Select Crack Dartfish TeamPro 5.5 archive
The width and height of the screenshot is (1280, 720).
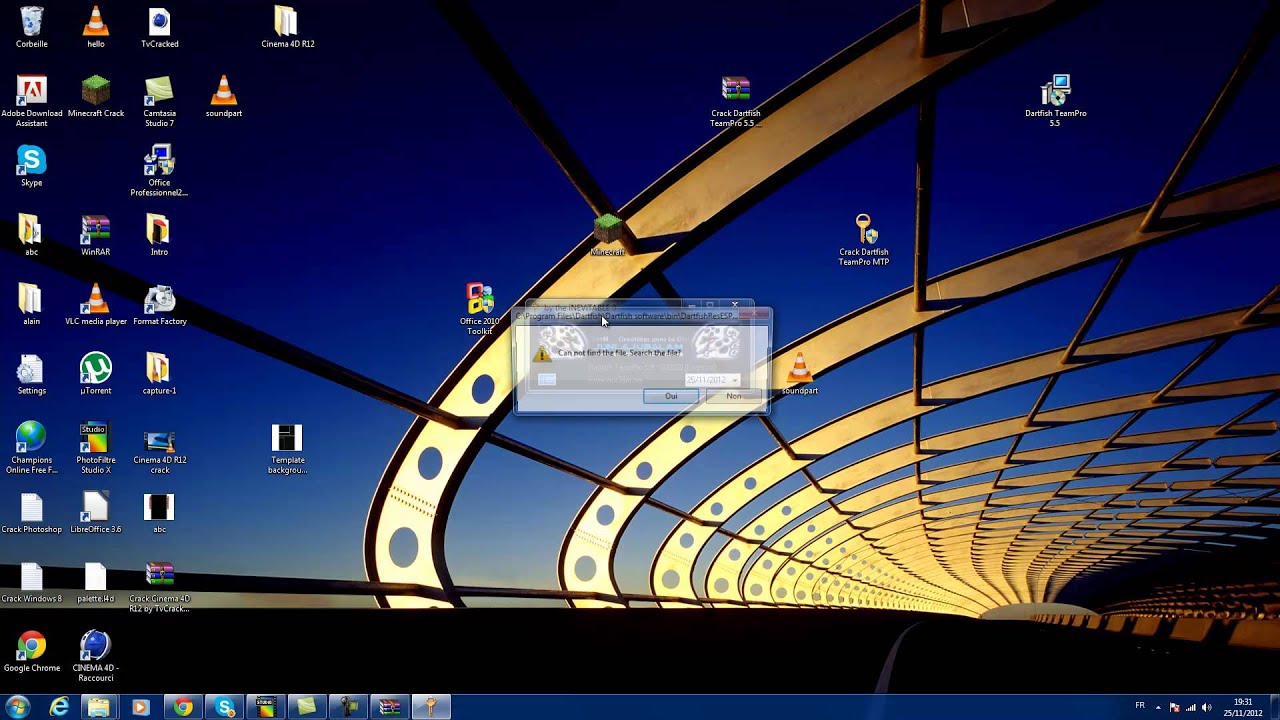click(x=735, y=102)
